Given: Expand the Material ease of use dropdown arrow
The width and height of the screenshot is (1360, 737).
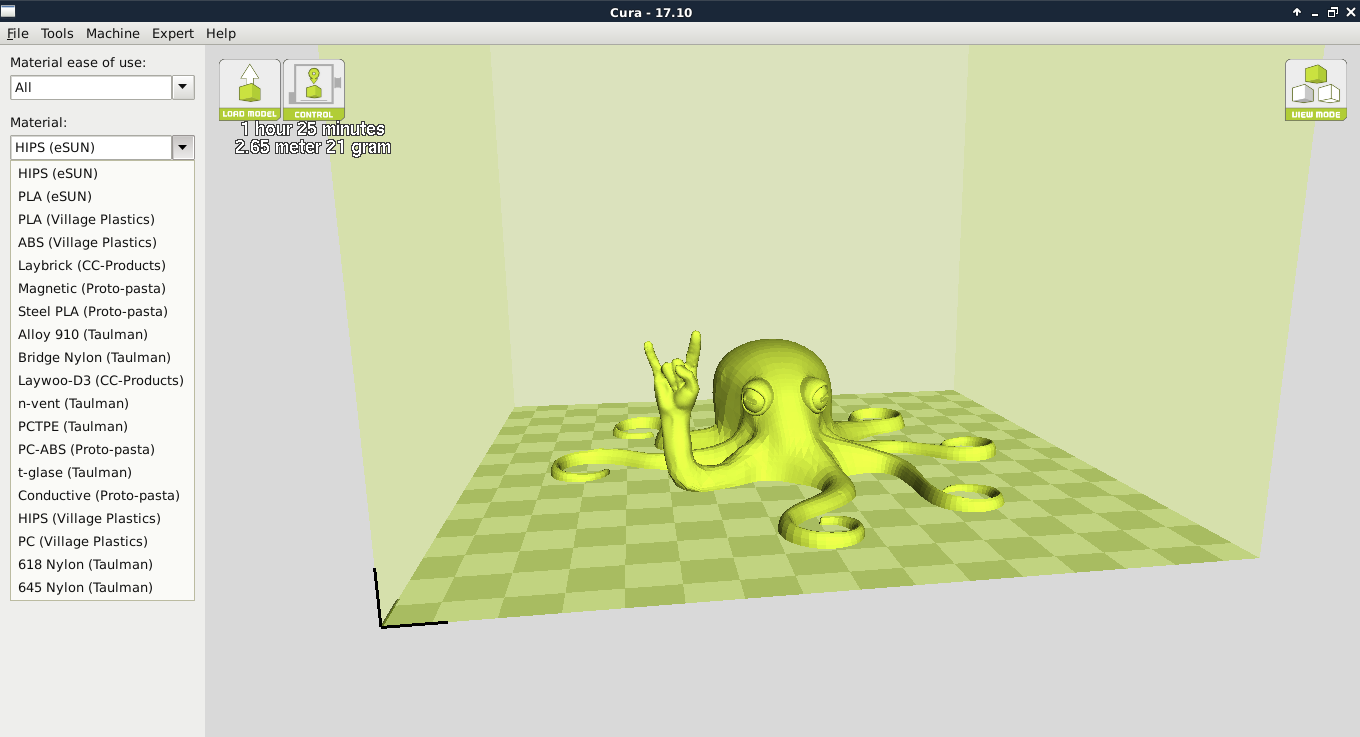Looking at the screenshot, I should pyautogui.click(x=183, y=87).
